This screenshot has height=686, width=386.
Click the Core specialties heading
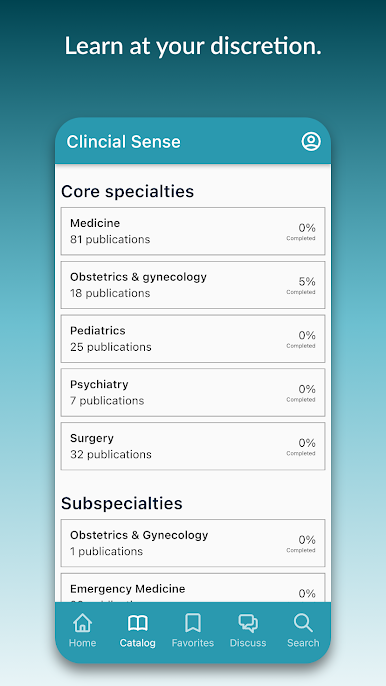pos(127,191)
